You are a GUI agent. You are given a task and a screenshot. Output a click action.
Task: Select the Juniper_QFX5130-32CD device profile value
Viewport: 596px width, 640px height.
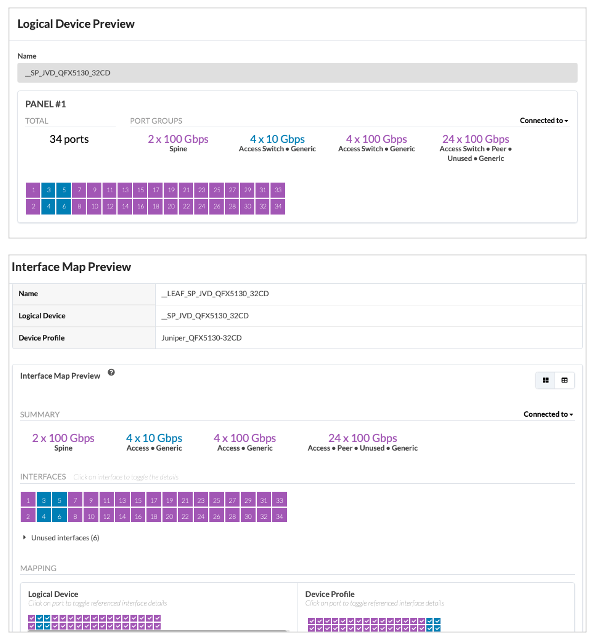click(x=202, y=338)
